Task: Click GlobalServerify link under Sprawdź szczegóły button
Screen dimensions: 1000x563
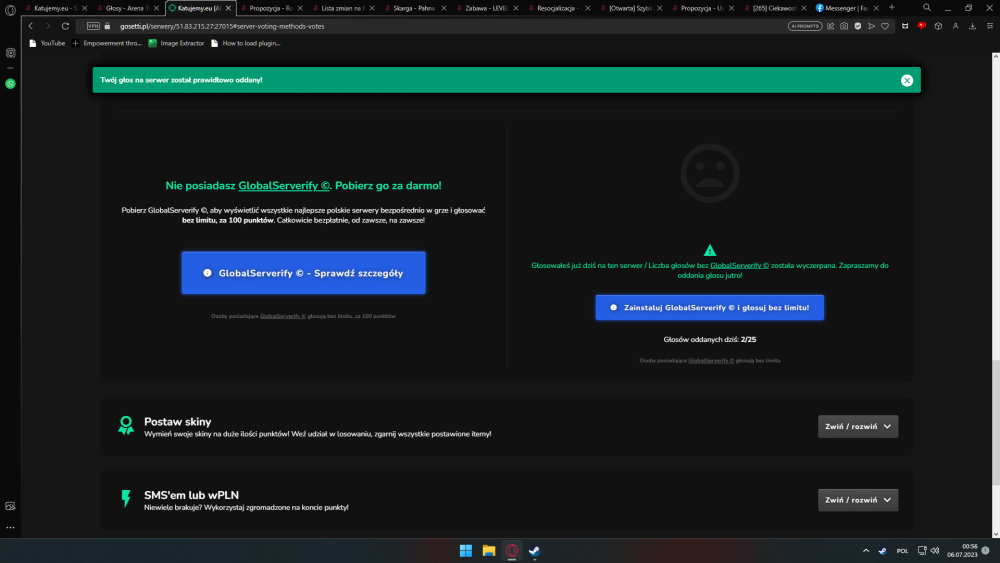Action: pyautogui.click(x=283, y=316)
